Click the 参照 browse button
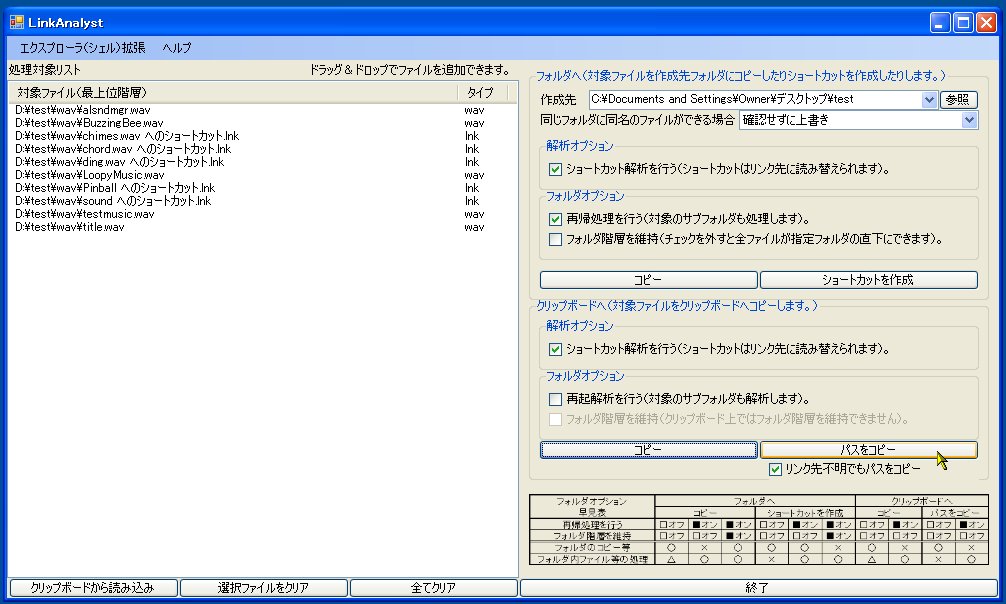The width and height of the screenshot is (1006, 604). coord(959,99)
